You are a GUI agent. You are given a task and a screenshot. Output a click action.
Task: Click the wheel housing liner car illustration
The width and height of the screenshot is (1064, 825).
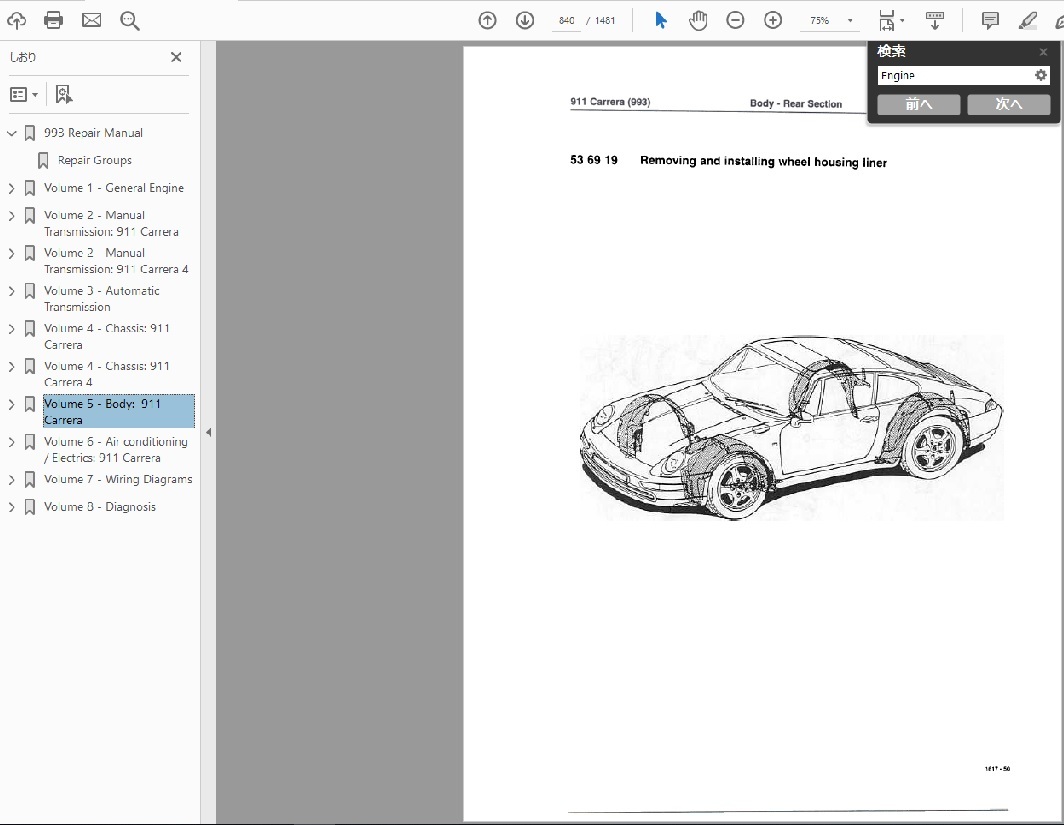pyautogui.click(x=791, y=427)
